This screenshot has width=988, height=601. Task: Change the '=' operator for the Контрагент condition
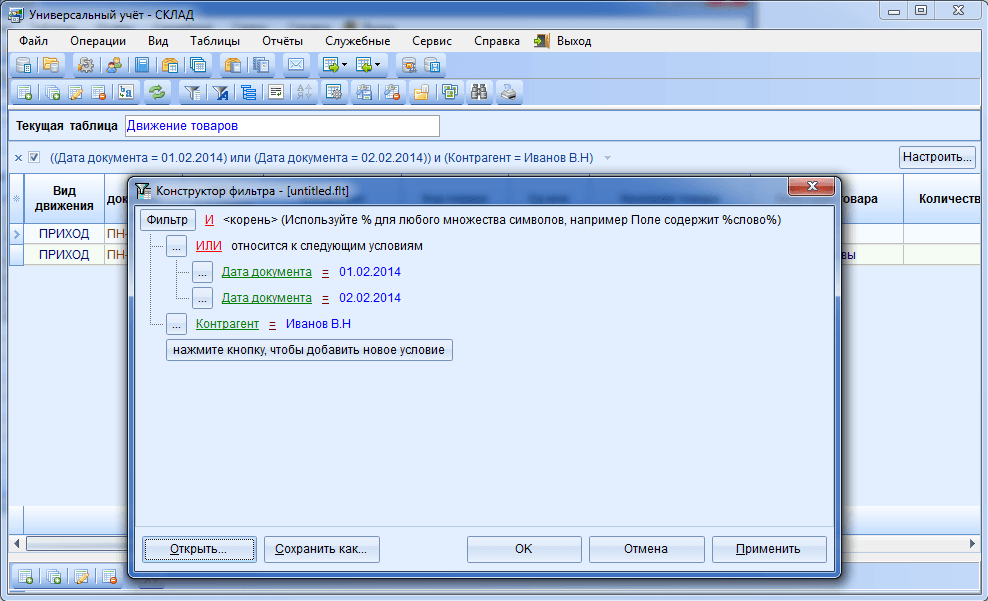pos(272,324)
